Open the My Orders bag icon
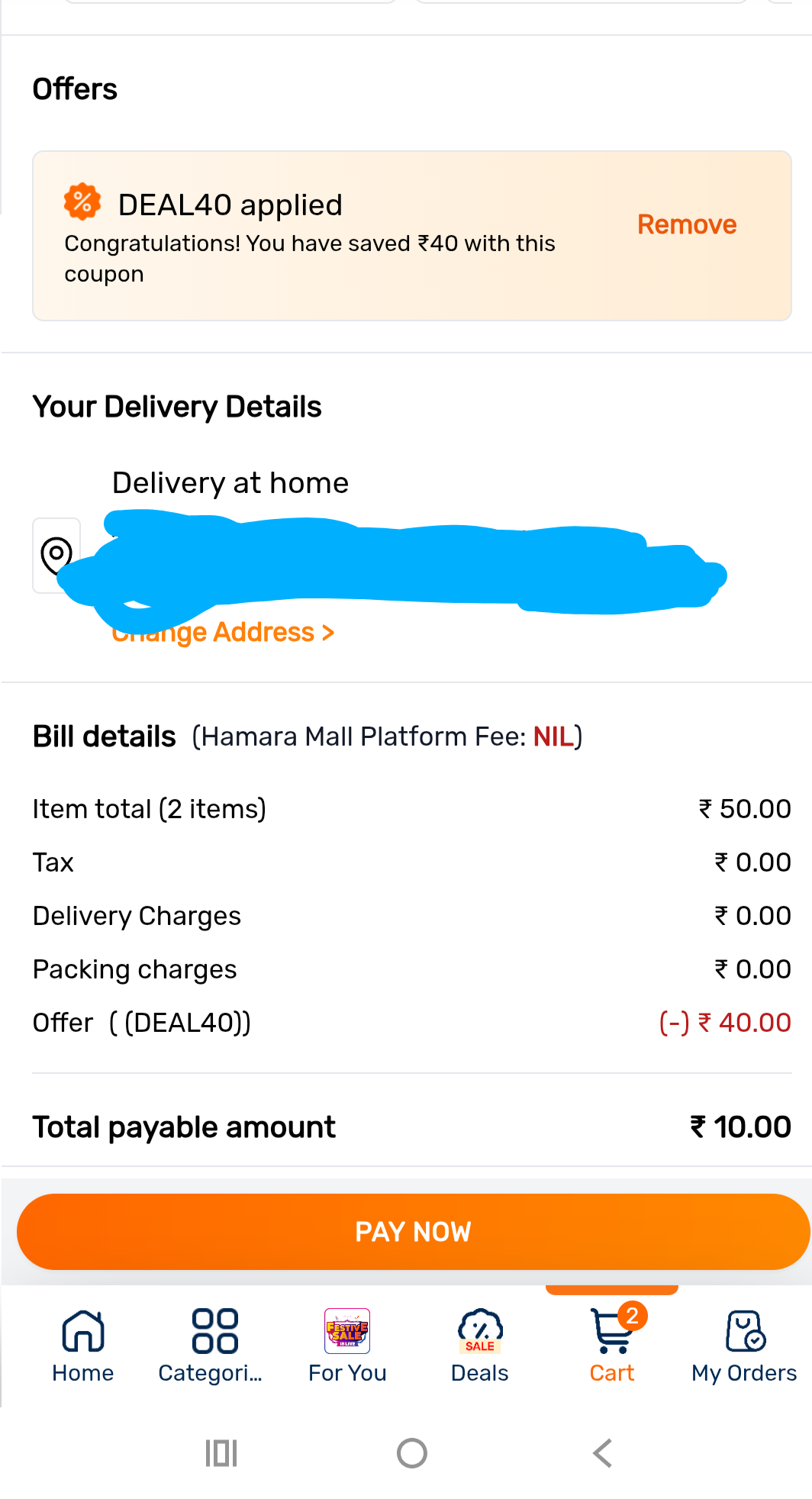The image size is (812, 1499). pyautogui.click(x=745, y=1331)
